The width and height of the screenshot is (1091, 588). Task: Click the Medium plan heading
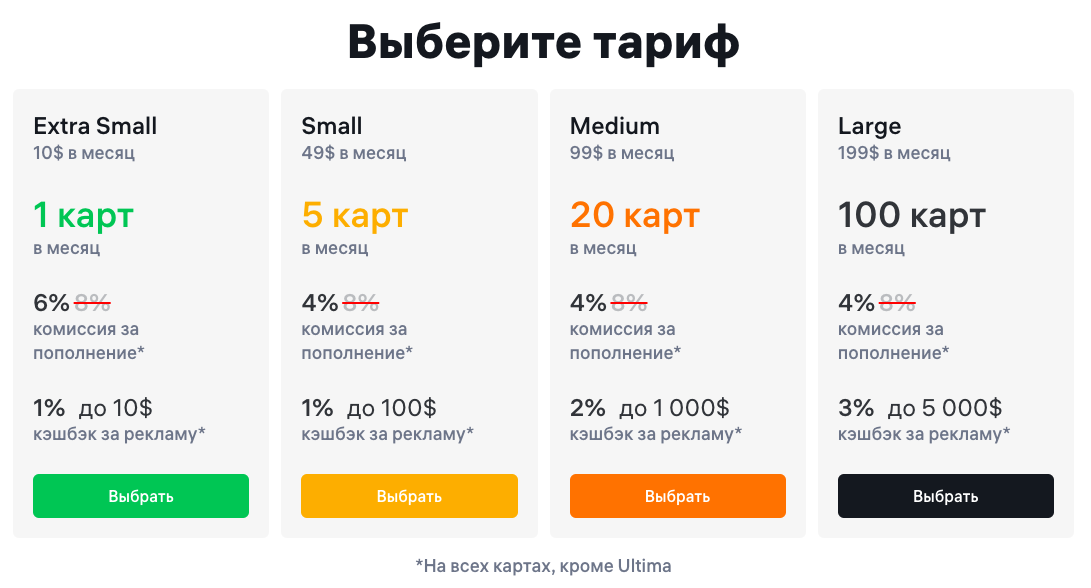click(x=614, y=126)
